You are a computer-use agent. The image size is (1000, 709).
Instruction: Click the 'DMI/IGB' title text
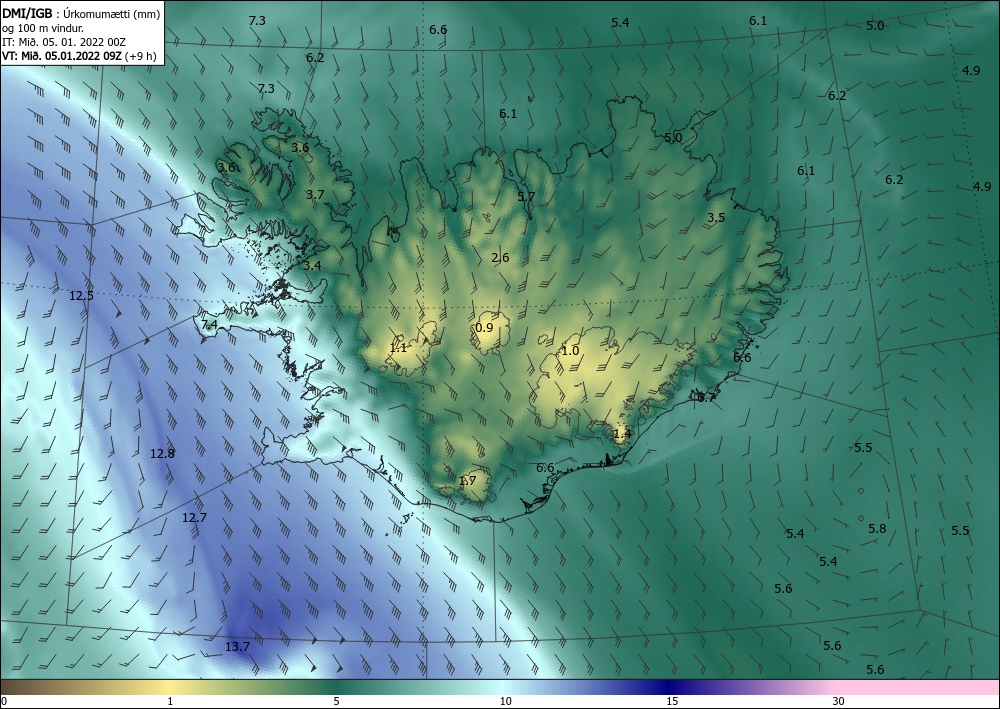[26, 13]
